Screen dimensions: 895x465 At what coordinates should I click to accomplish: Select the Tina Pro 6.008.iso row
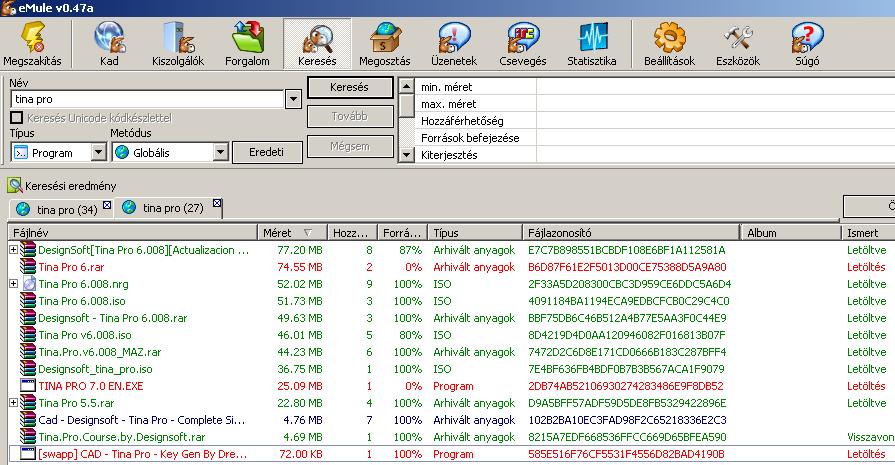click(451, 301)
